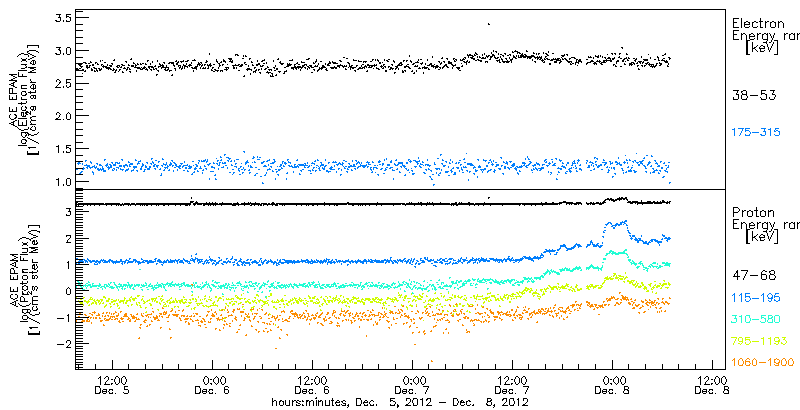
Task: Click the 38-53 electron energy legend label
Action: click(754, 95)
